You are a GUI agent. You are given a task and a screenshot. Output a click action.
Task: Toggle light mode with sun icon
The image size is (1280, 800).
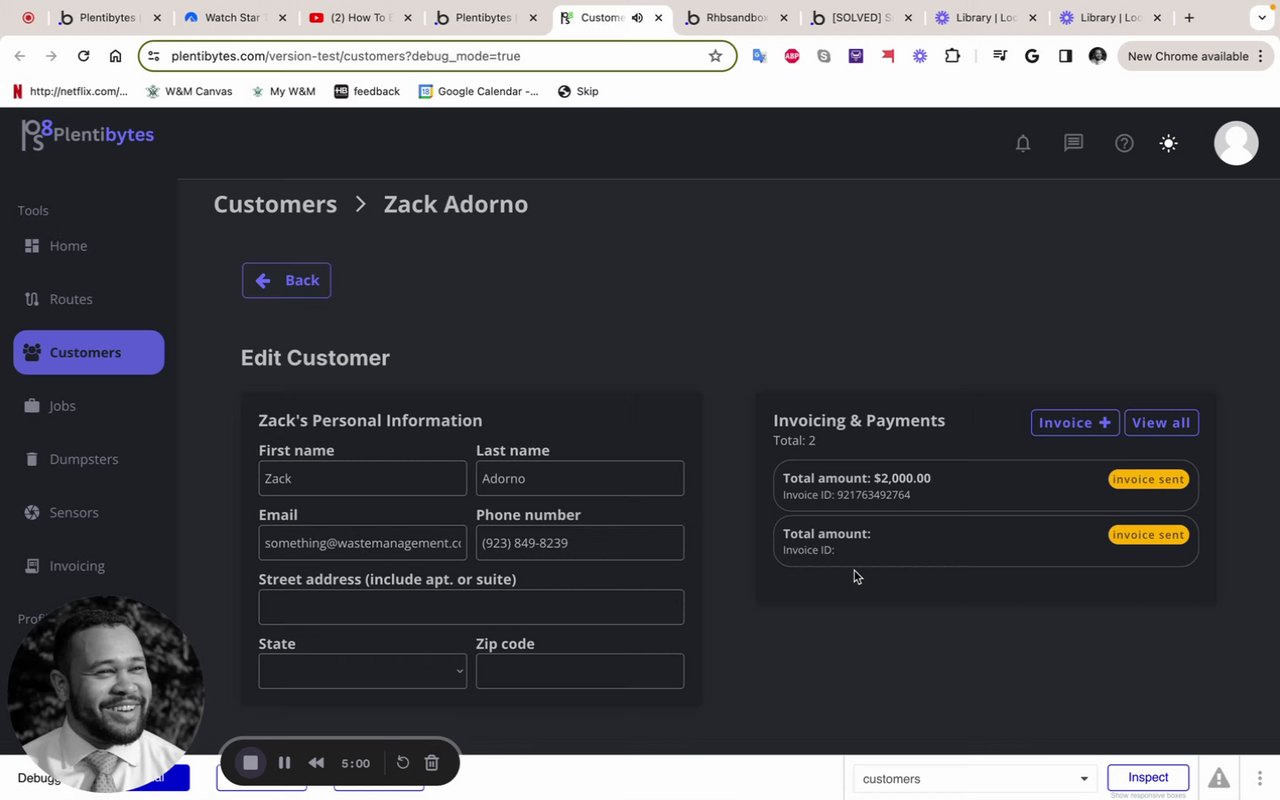1168,143
